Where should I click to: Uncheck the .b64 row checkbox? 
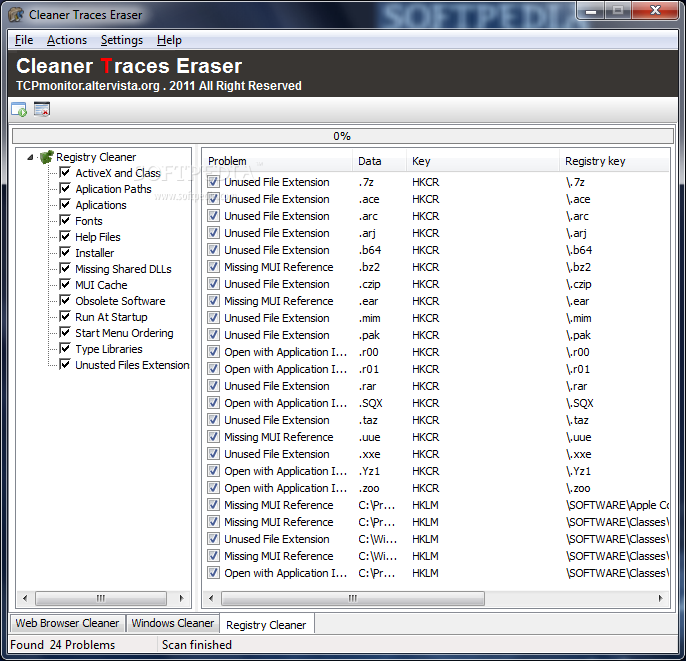pos(214,250)
